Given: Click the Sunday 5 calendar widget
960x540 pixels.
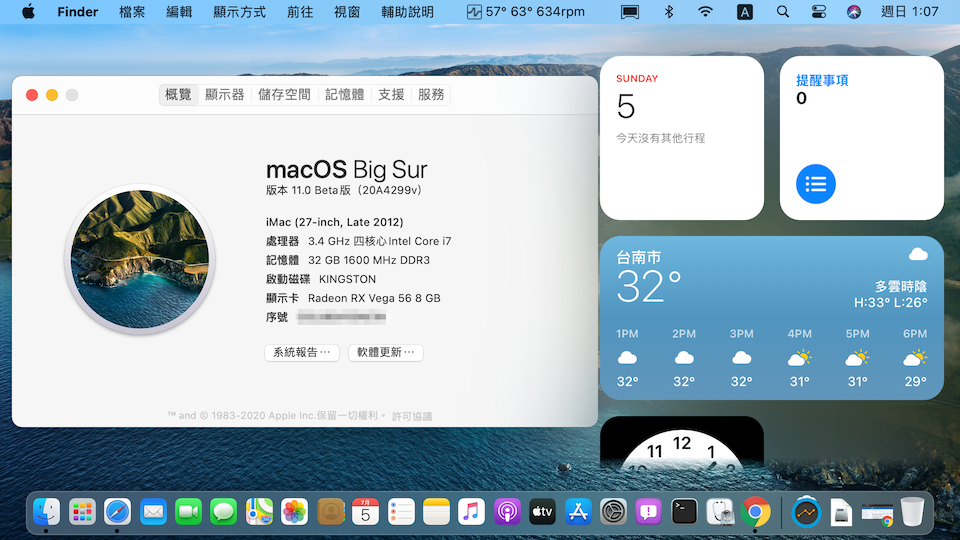Looking at the screenshot, I should coord(682,138).
